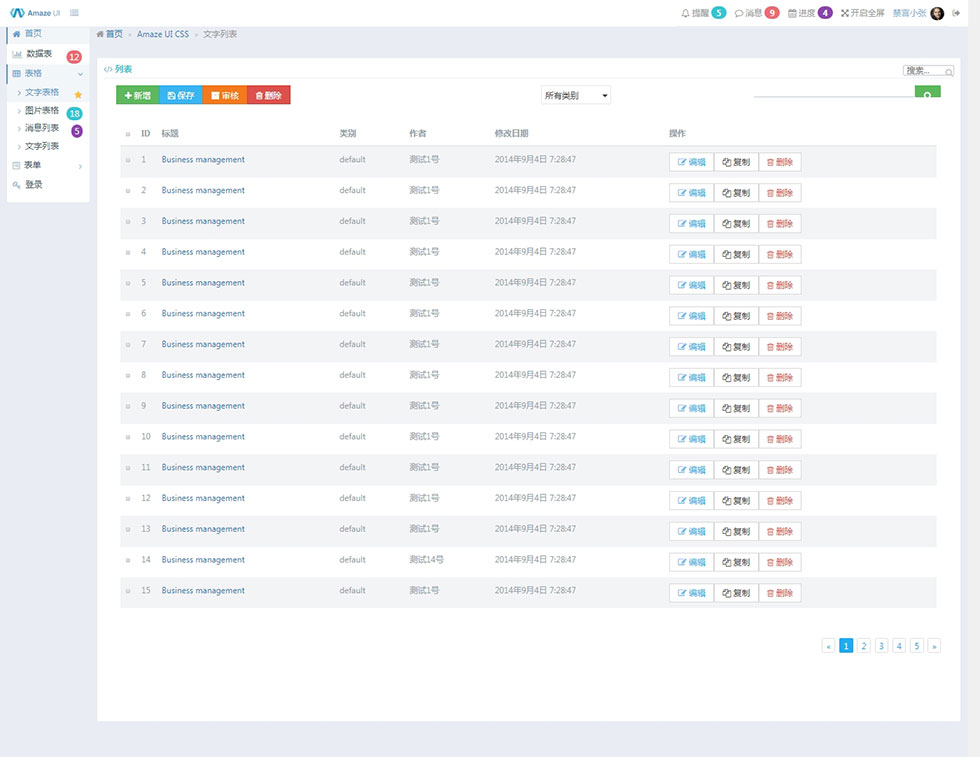980x757 pixels.
Task: Open 图片表格 in the sidebar submenu
Action: pyautogui.click(x=41, y=110)
